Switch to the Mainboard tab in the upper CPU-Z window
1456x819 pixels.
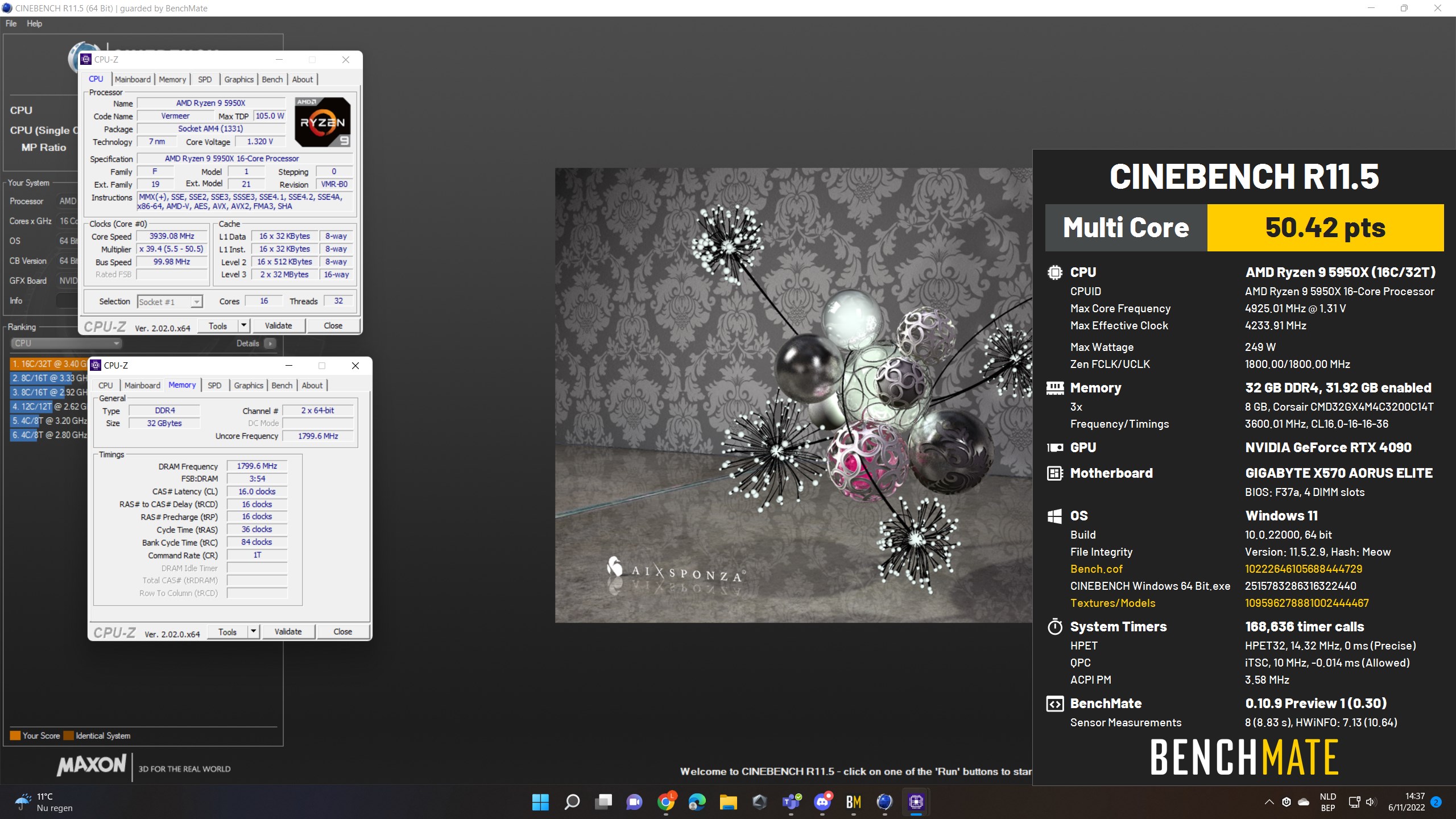pyautogui.click(x=133, y=79)
